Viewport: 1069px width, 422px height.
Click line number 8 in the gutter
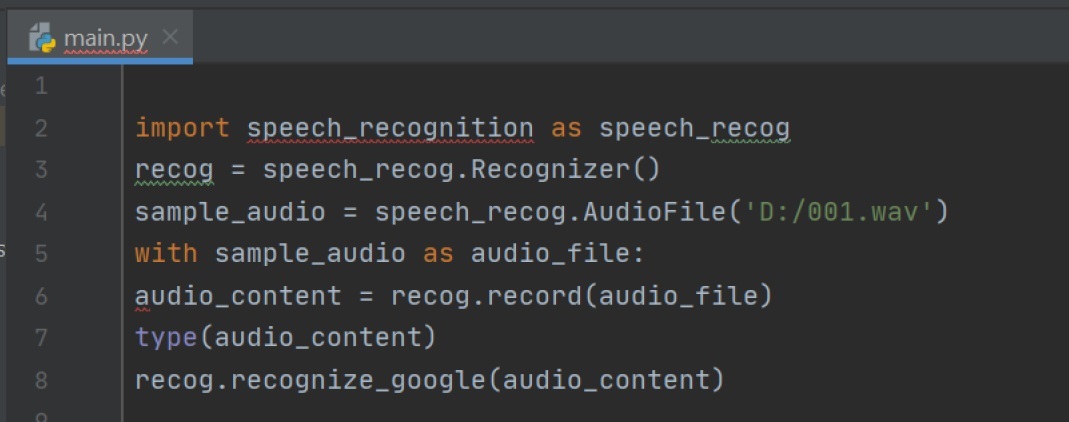point(41,379)
